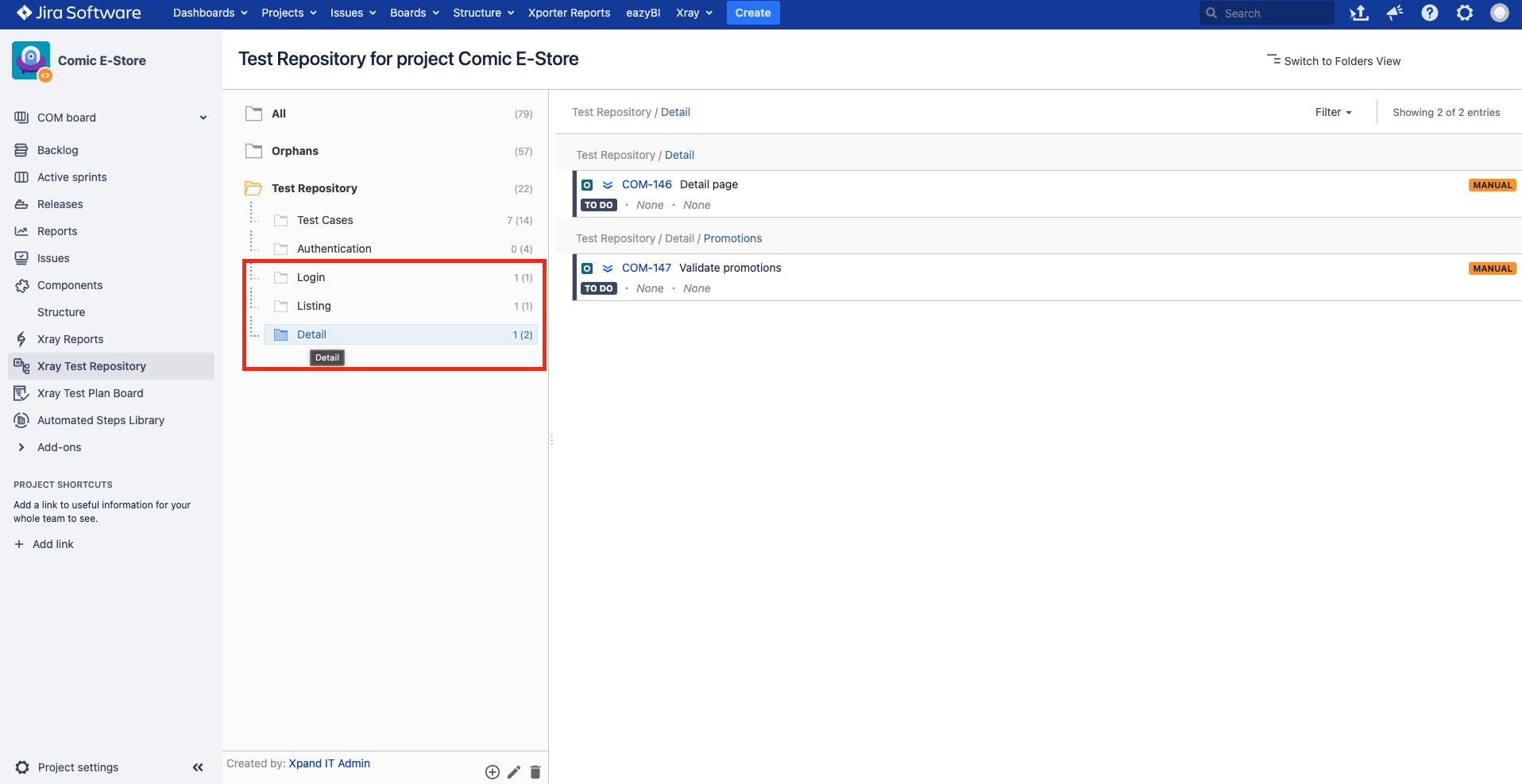Open the Structure dropdown in top navigation
The image size is (1522, 784).
tap(484, 13)
